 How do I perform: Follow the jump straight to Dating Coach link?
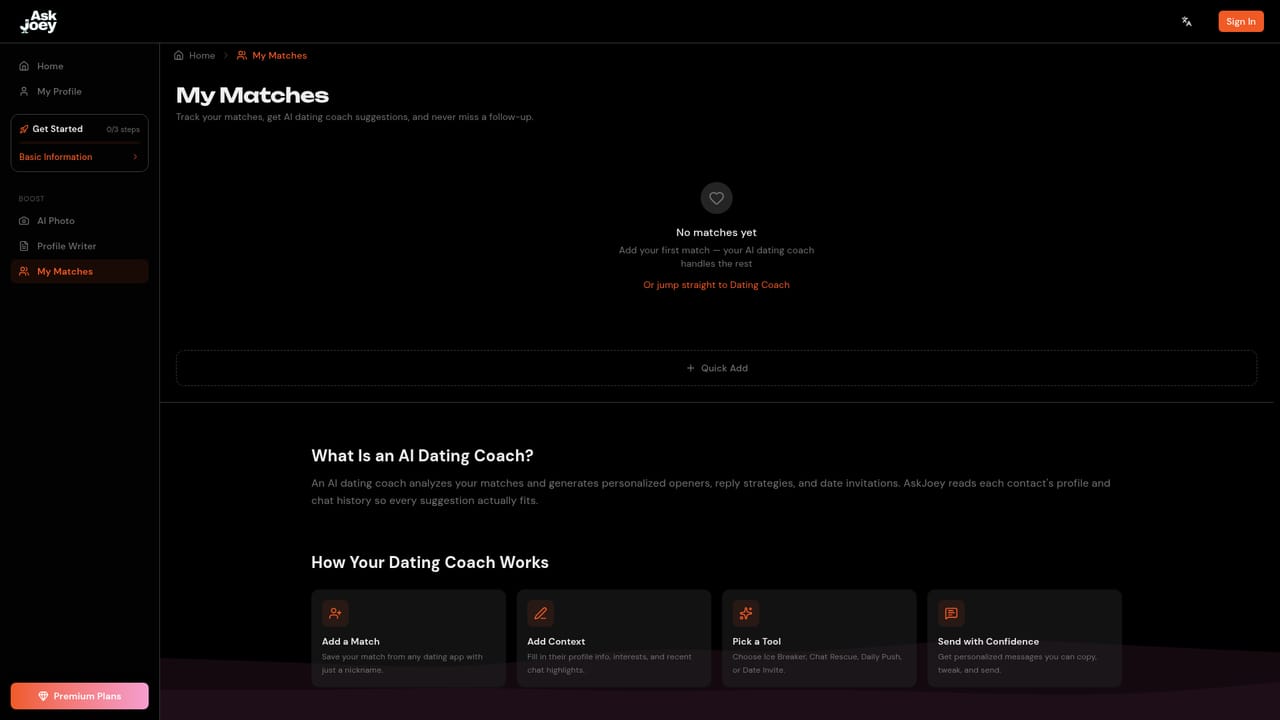[716, 285]
